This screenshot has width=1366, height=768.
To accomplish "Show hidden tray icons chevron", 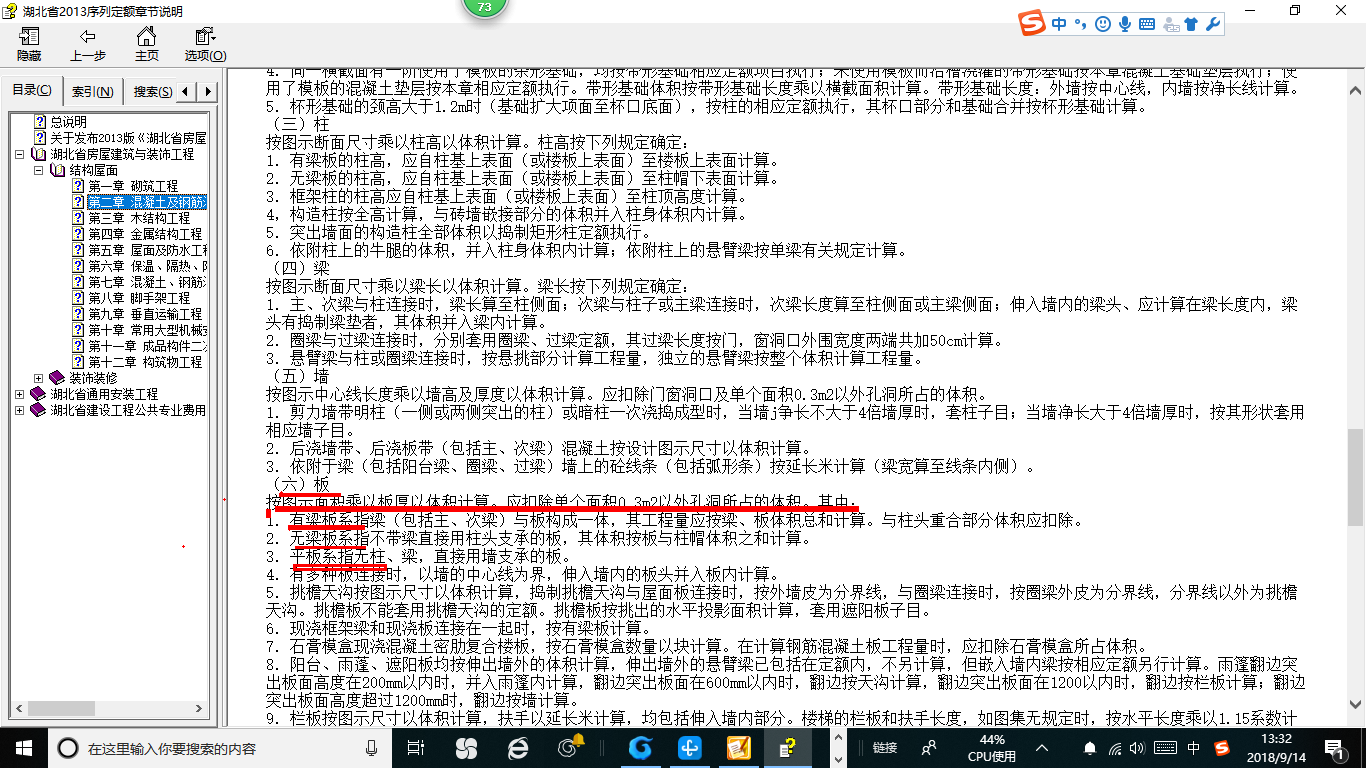I will point(1043,748).
